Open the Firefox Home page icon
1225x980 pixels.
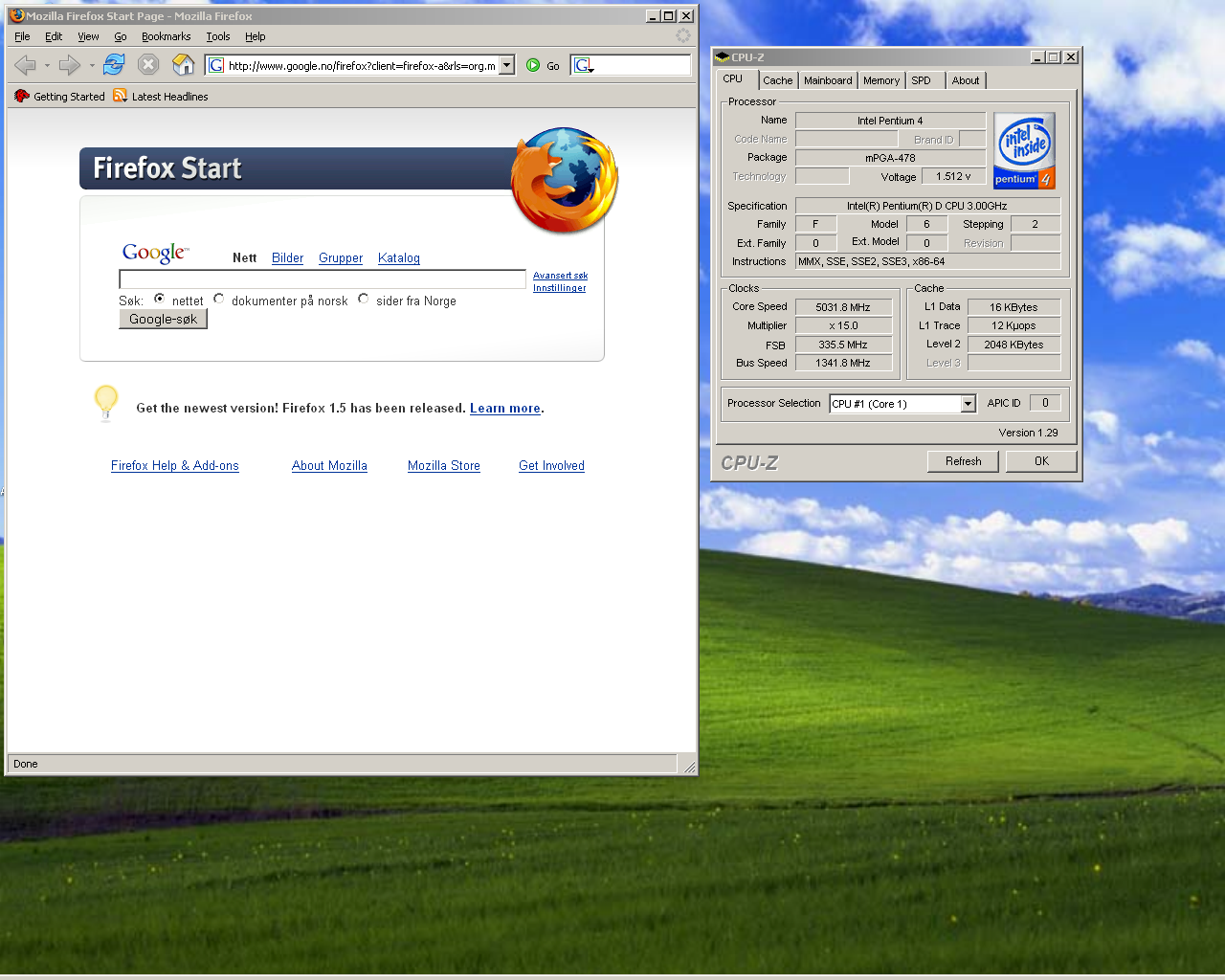tap(183, 65)
